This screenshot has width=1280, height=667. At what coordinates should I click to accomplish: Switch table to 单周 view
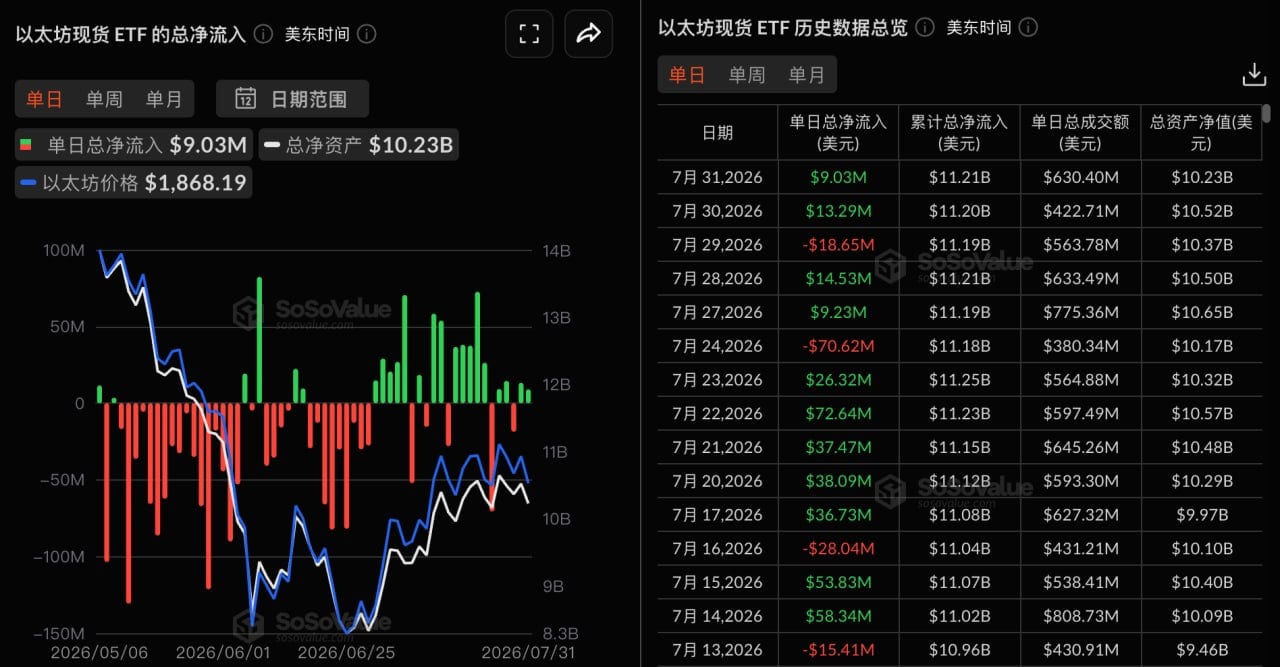(x=747, y=75)
